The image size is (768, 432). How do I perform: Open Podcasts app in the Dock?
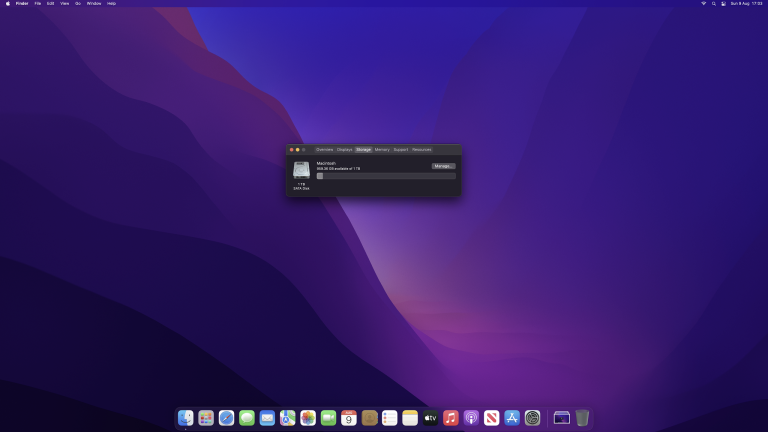coord(471,418)
